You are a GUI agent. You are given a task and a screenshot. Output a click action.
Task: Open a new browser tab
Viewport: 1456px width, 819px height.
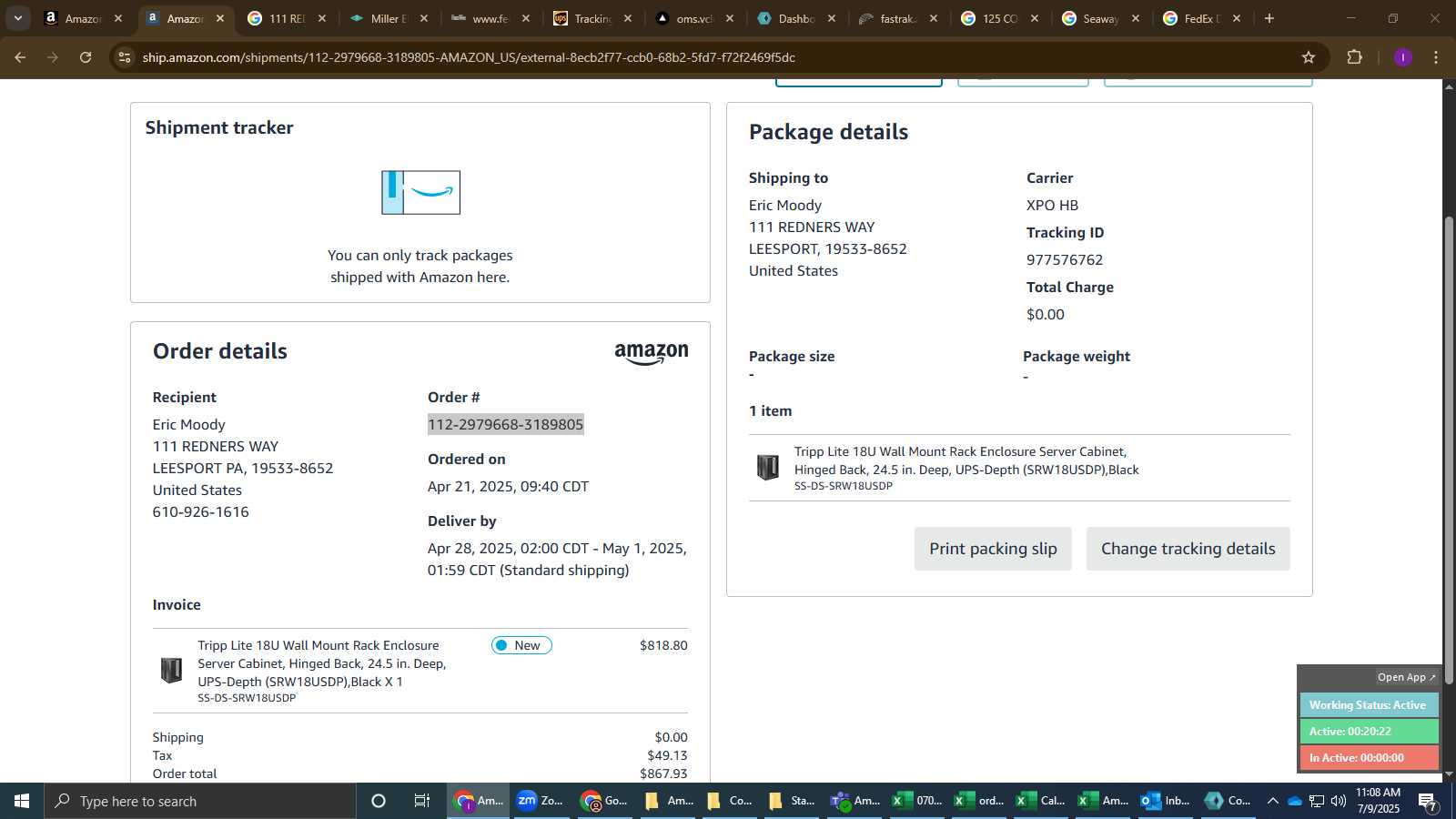coord(1269,18)
